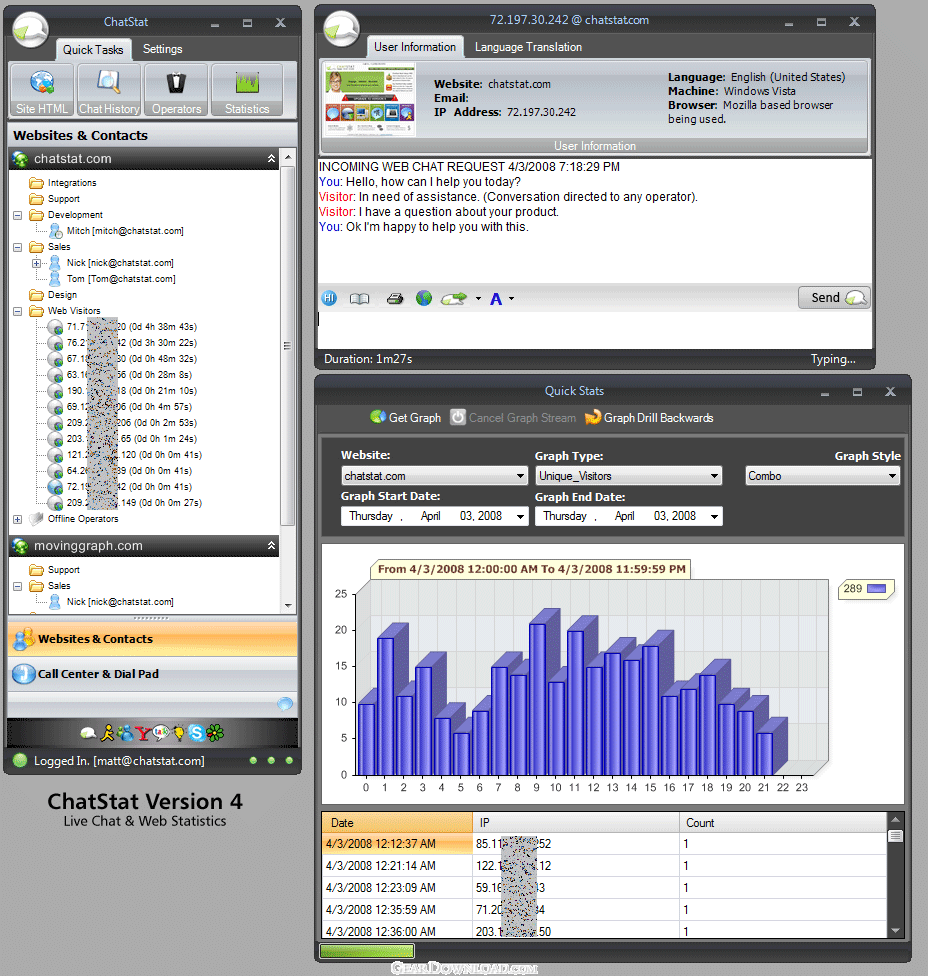
Task: Select Tom [Tom@chatstat.com] operator
Action: pyautogui.click(x=121, y=279)
